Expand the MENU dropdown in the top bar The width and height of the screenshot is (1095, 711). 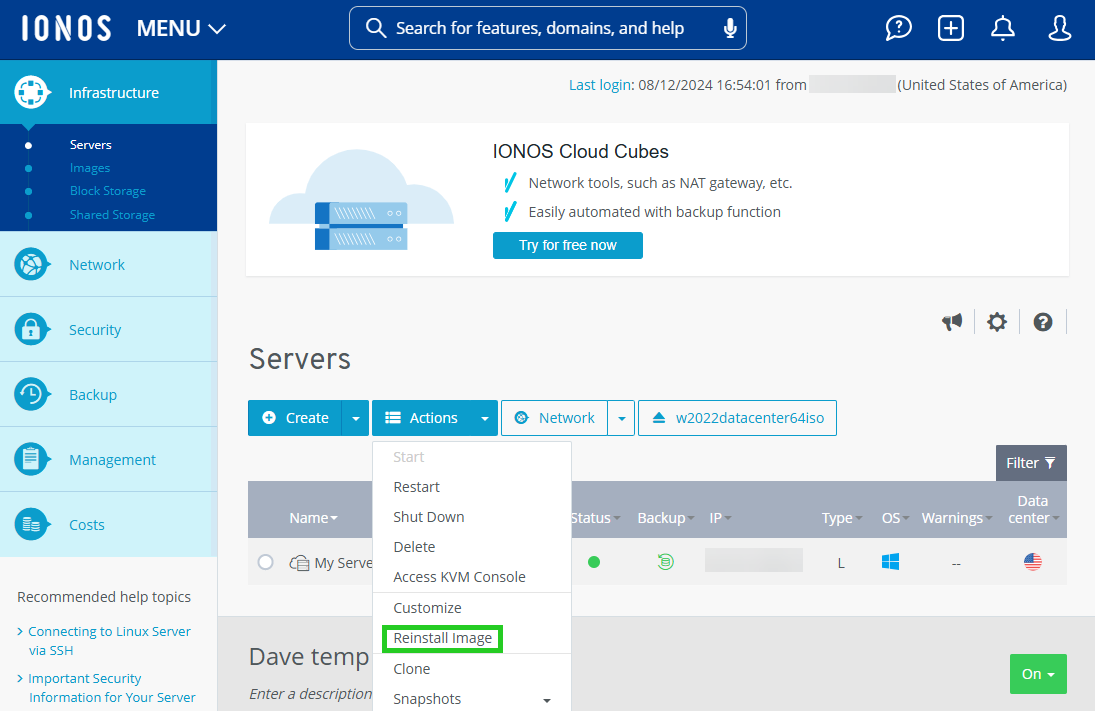coord(181,28)
